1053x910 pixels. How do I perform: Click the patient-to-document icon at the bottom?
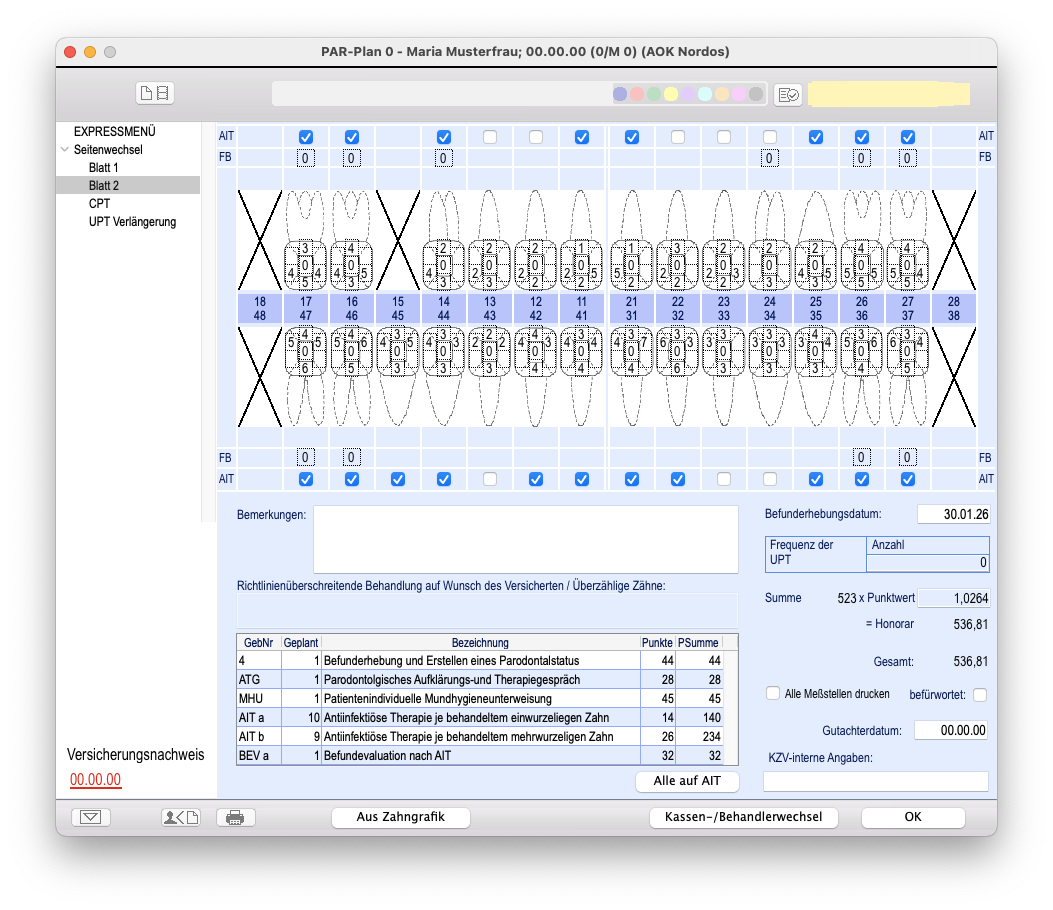[181, 817]
